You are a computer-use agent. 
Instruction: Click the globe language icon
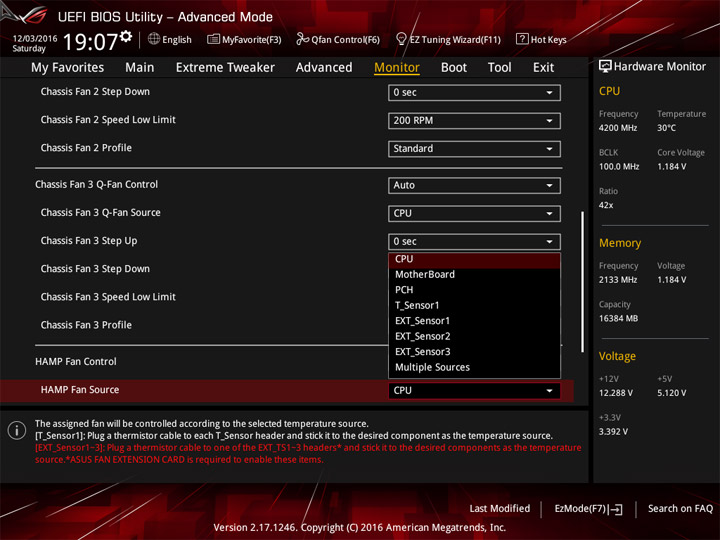[x=154, y=39]
